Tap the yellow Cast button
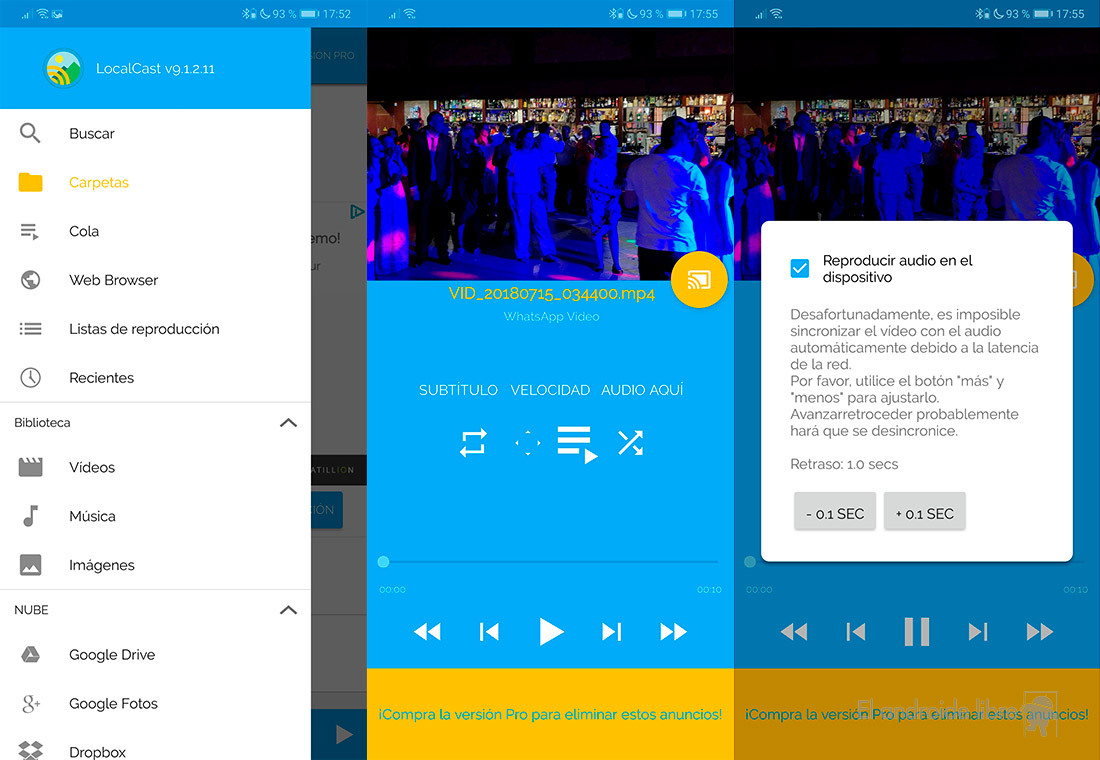1100x760 pixels. (x=699, y=280)
